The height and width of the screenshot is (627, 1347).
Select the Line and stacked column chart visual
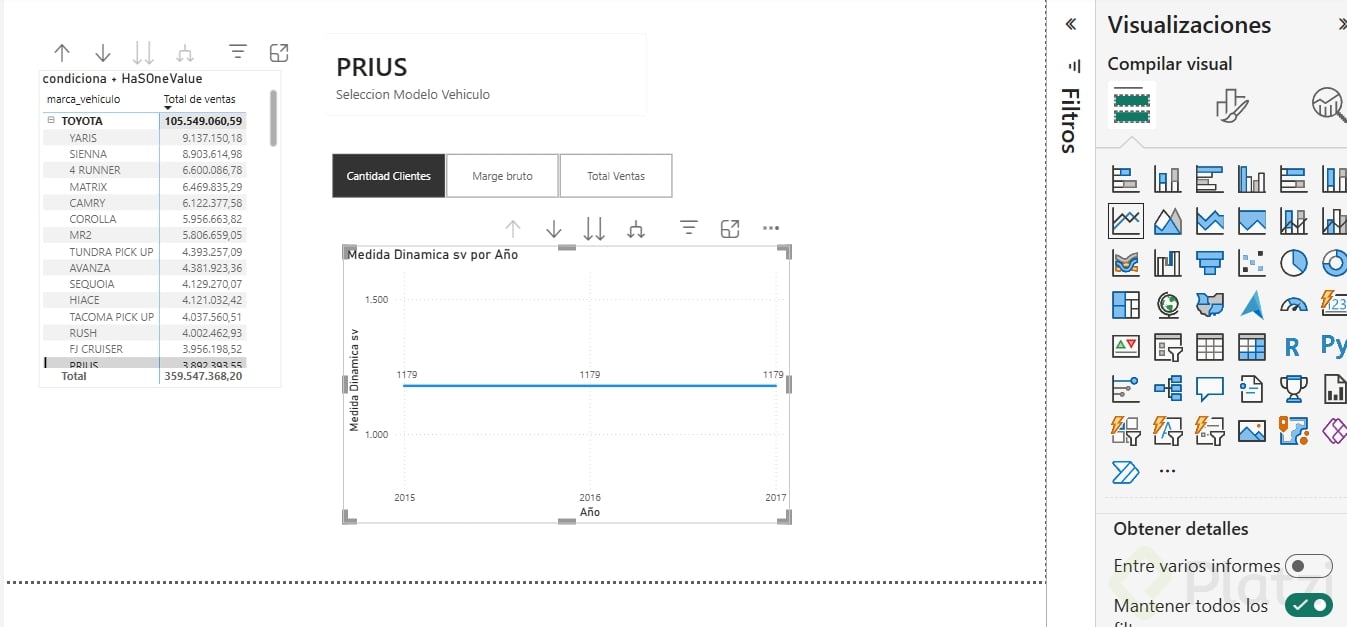(x=1294, y=220)
